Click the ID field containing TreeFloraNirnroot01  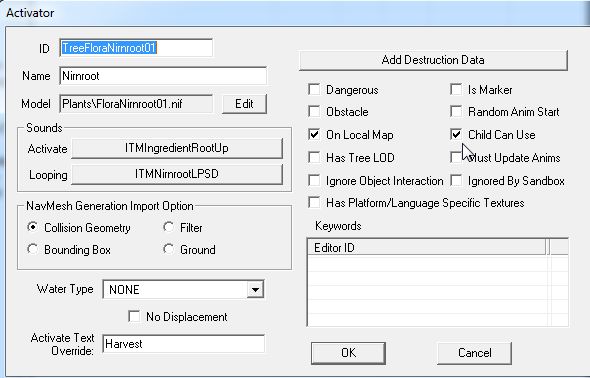136,48
